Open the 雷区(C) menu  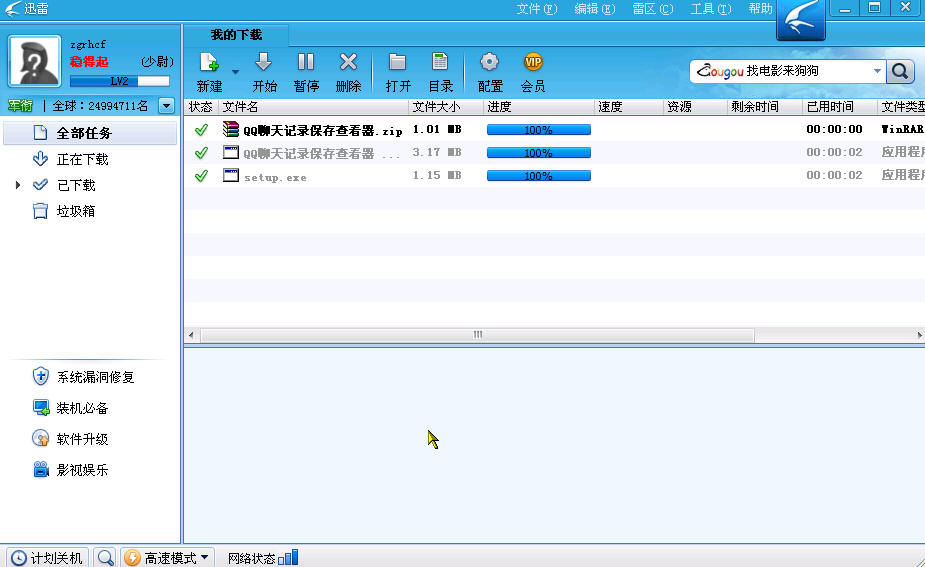(x=652, y=9)
